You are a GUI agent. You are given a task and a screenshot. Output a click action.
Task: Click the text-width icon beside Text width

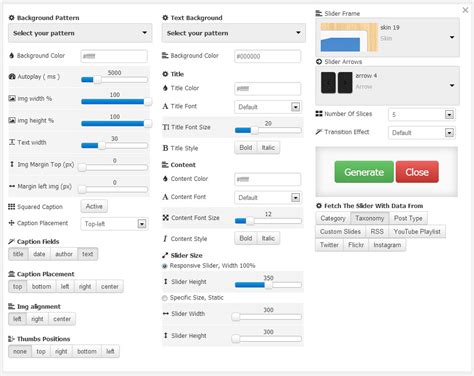click(x=12, y=142)
